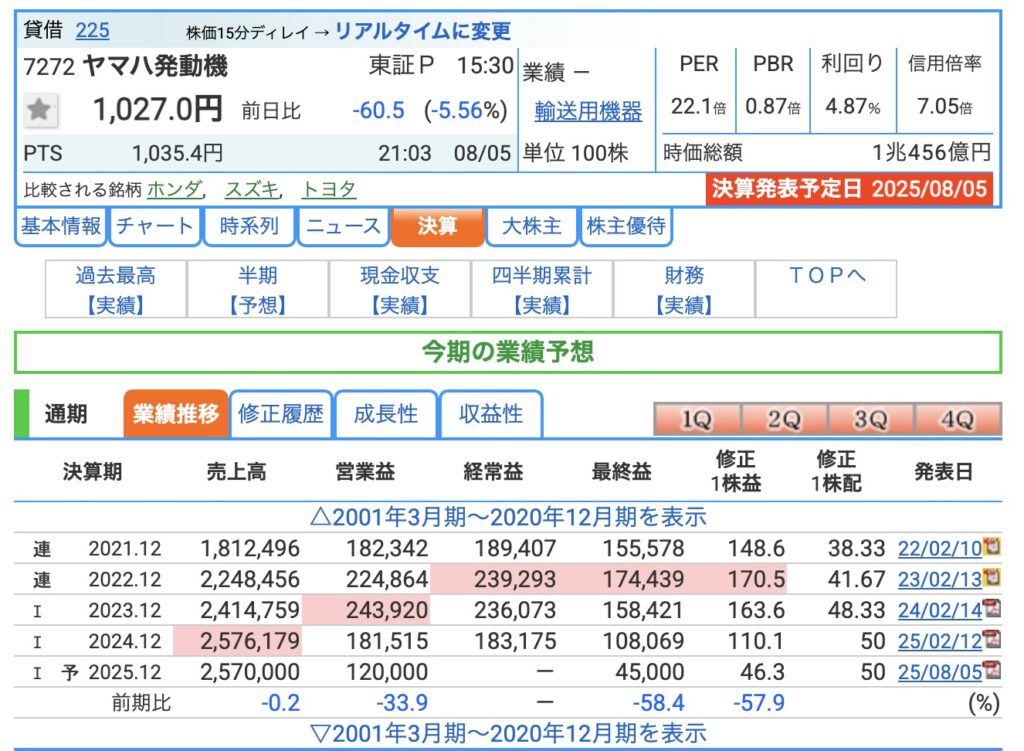
Task: Open the 大株主 tab
Action: pos(532,226)
